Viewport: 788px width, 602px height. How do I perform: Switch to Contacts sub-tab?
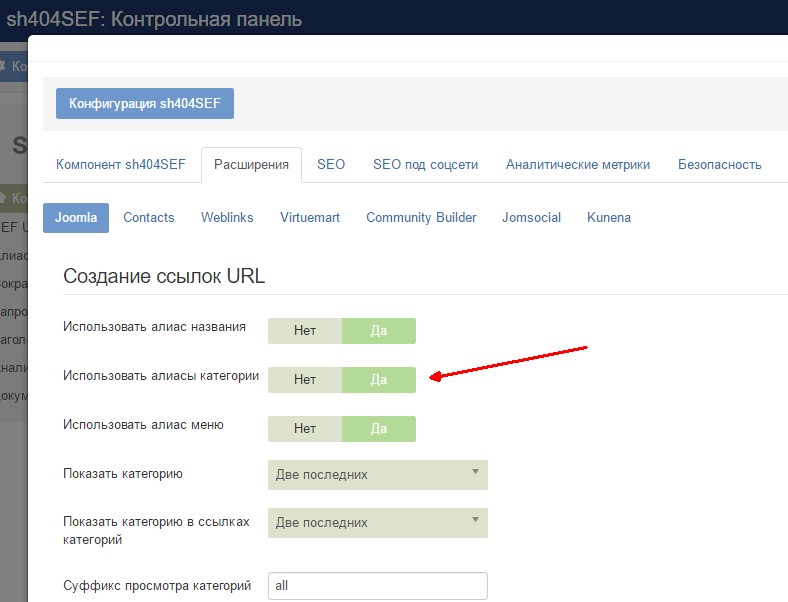click(149, 217)
